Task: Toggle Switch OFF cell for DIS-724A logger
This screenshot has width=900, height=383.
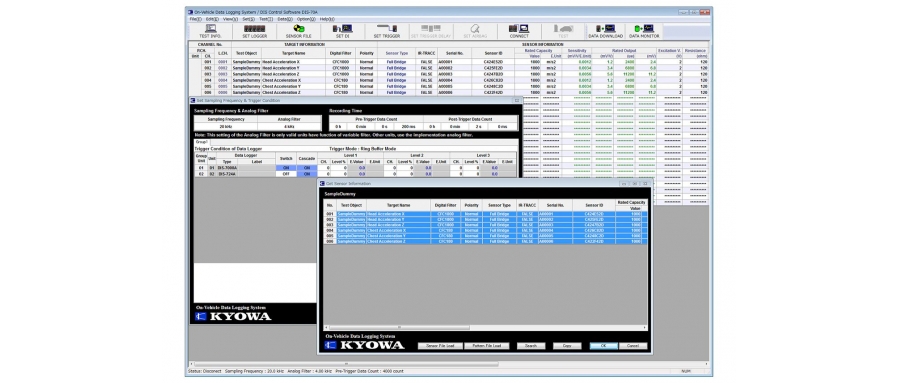Action: 286,173
